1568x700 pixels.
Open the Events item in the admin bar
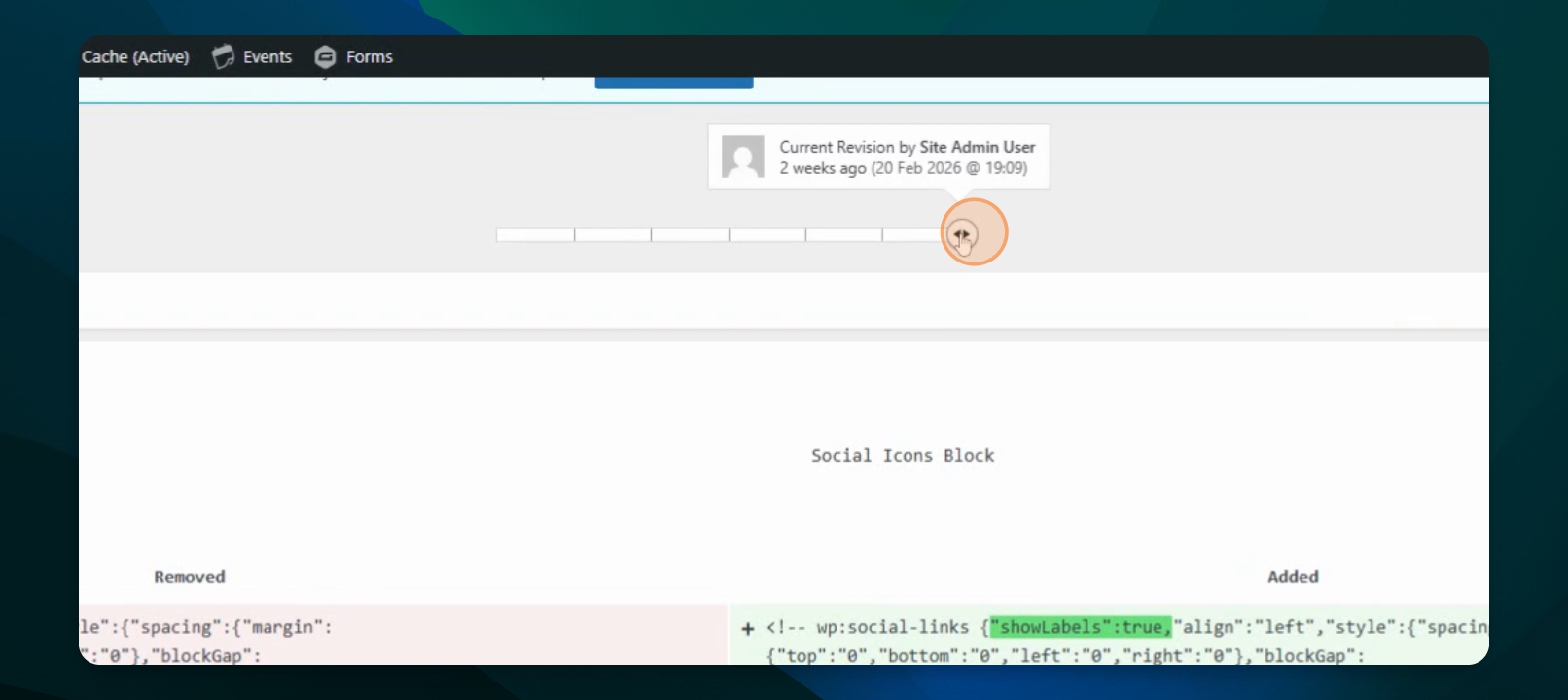[252, 57]
